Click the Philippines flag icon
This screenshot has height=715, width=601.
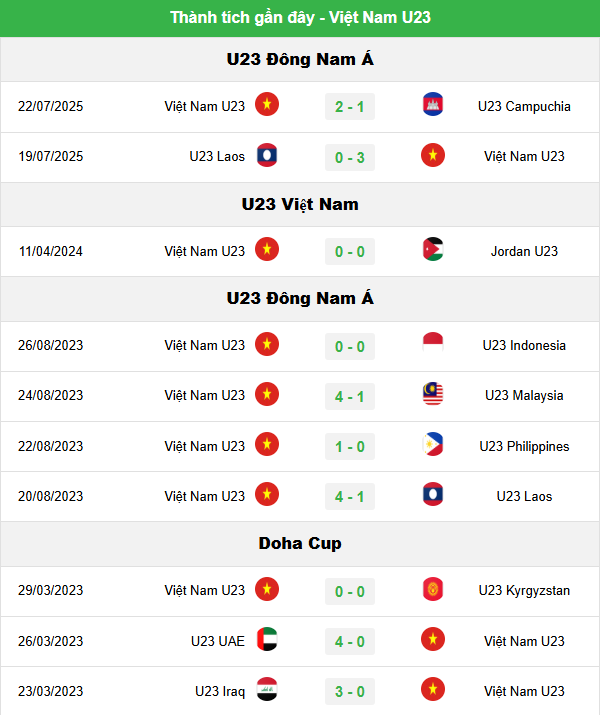(433, 444)
